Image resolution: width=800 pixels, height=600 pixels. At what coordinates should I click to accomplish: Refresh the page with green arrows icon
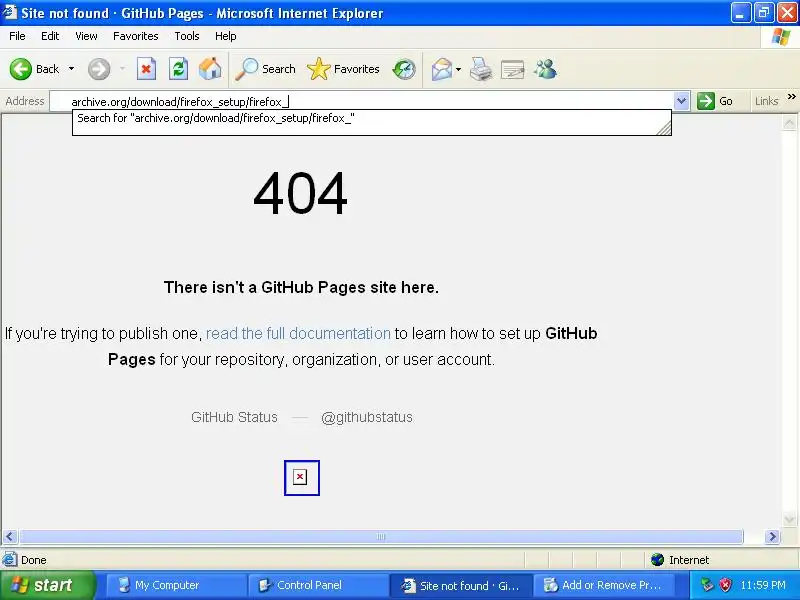pos(178,69)
